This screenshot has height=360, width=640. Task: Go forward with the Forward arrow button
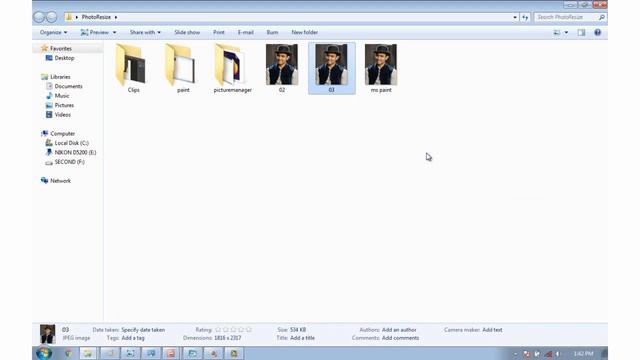[51, 17]
